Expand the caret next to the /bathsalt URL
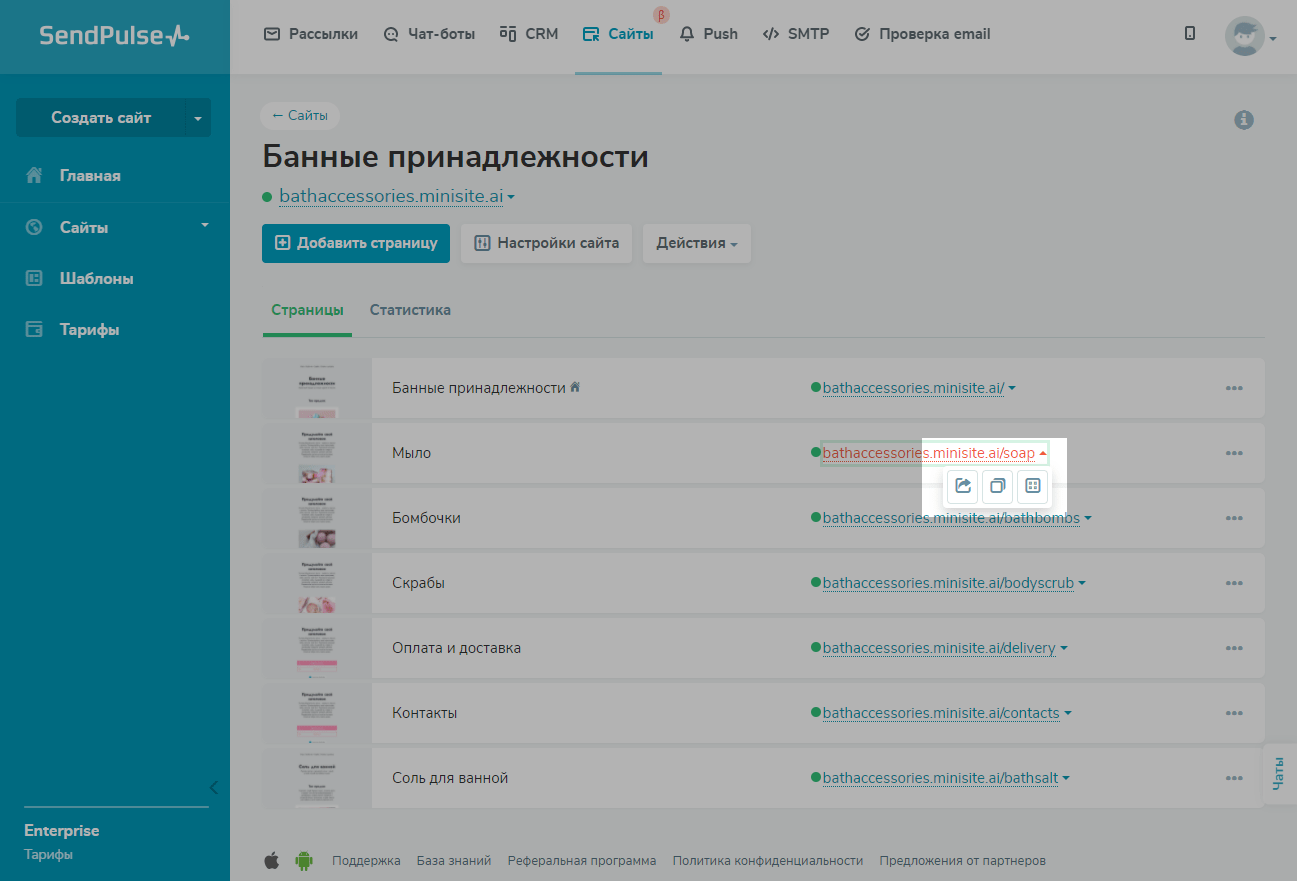1297x881 pixels. pyautogui.click(x=1066, y=778)
